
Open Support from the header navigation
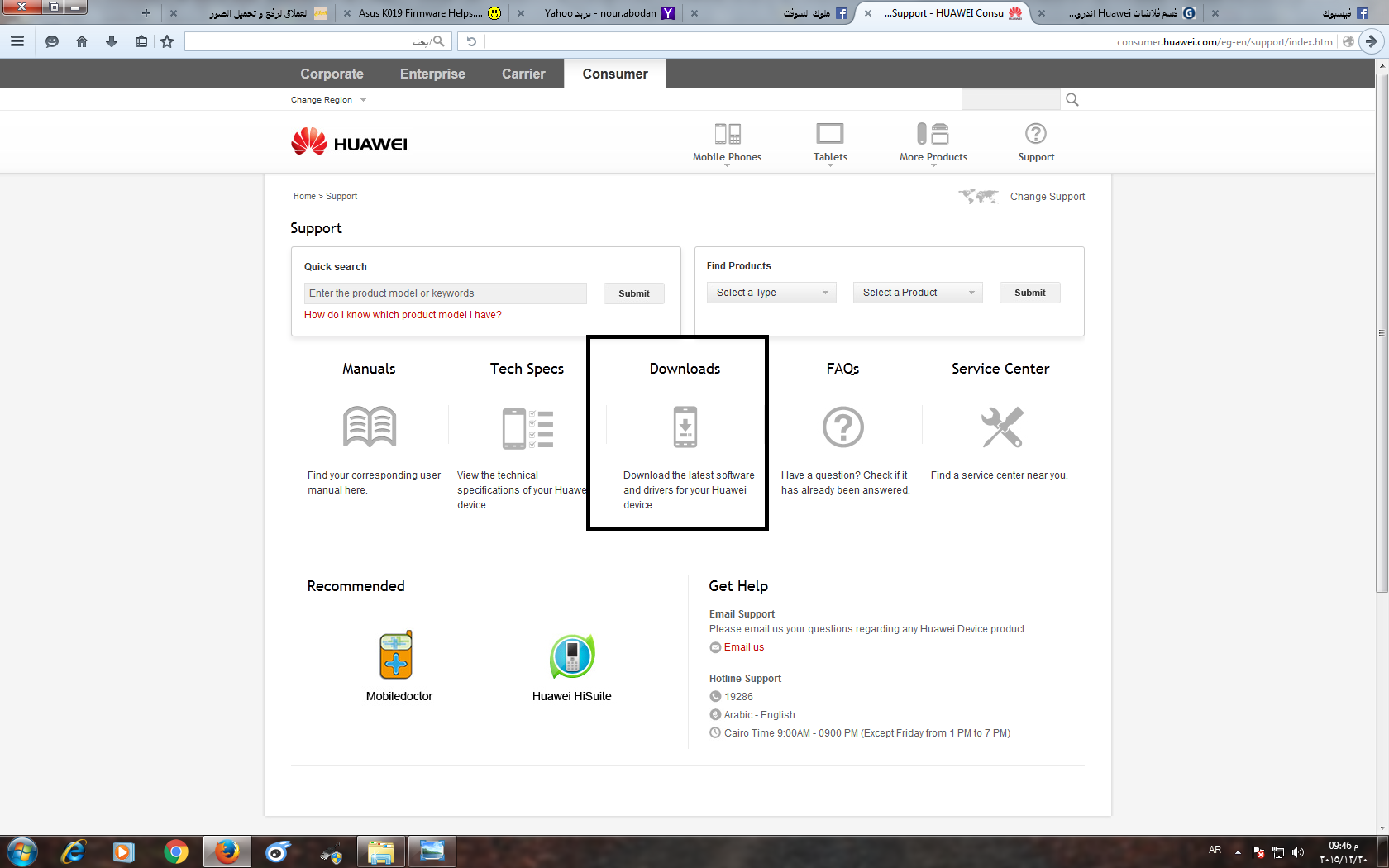[1036, 143]
